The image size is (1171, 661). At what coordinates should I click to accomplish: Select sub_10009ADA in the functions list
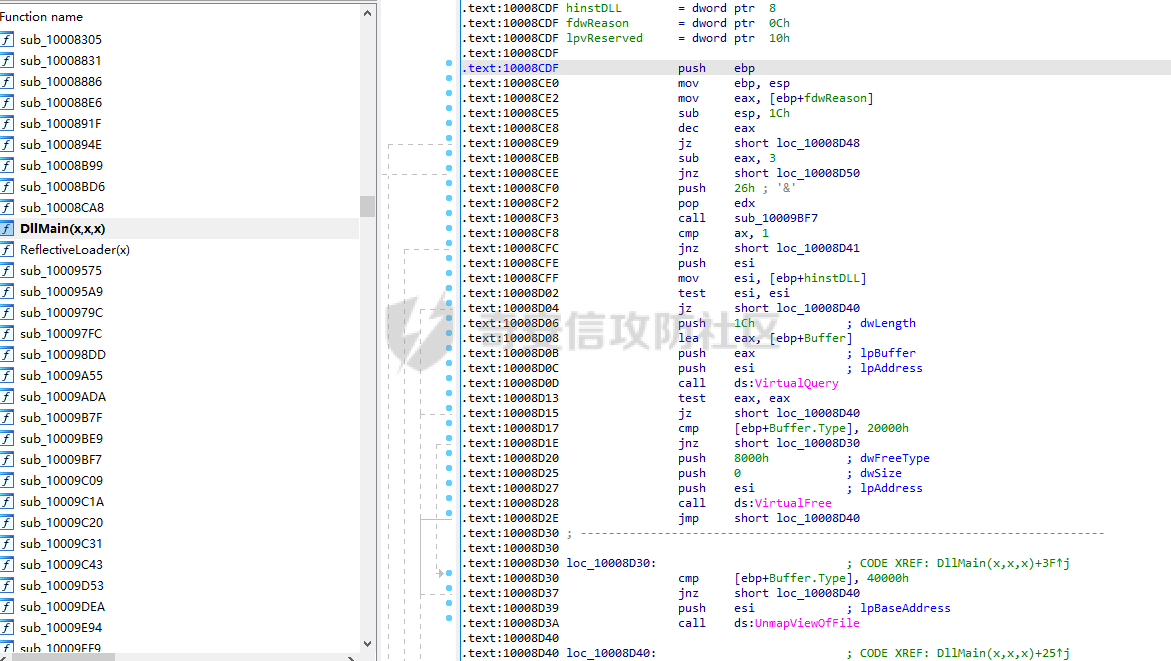(61, 397)
